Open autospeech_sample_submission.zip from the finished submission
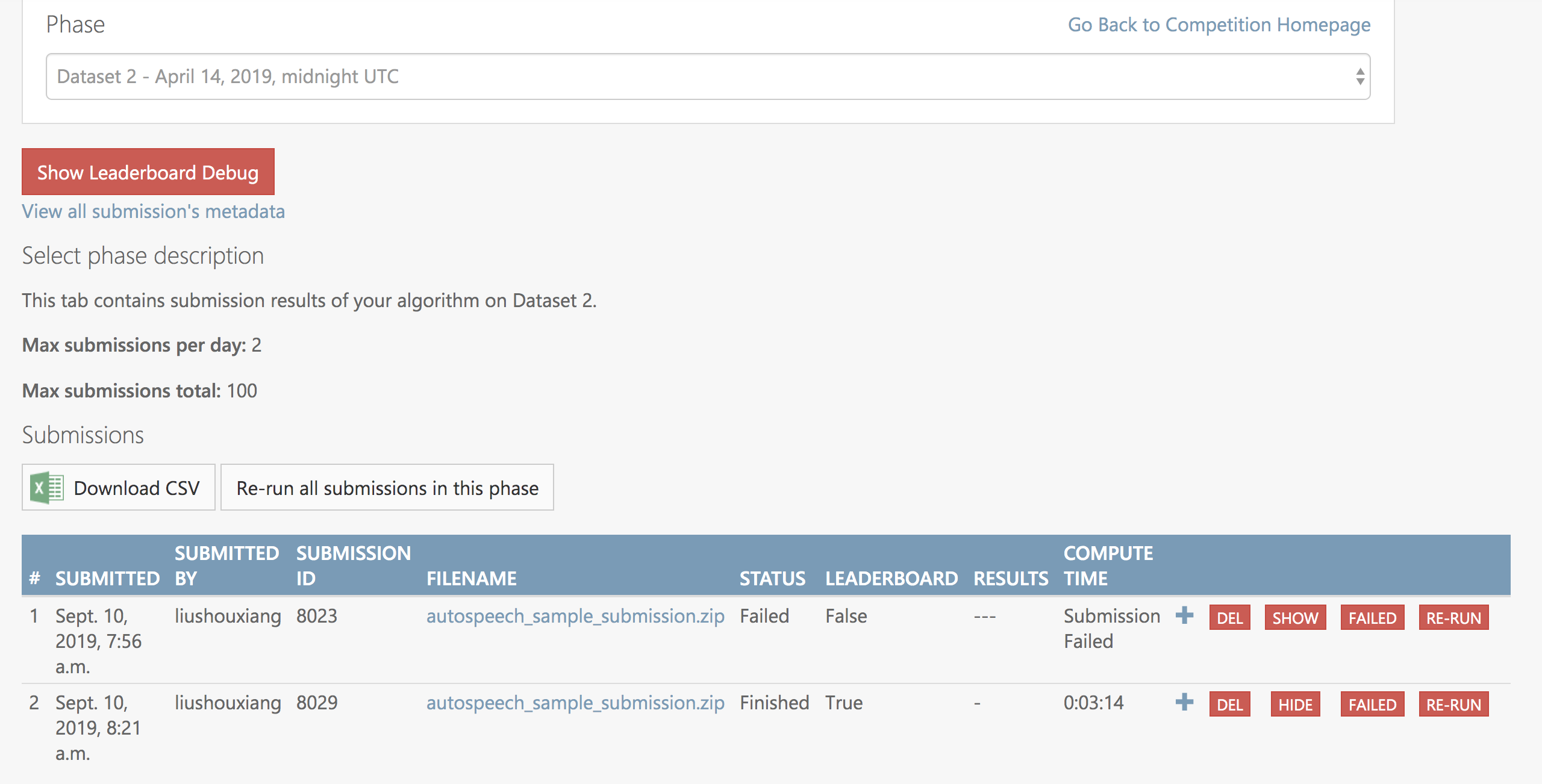1542x784 pixels. (x=575, y=702)
